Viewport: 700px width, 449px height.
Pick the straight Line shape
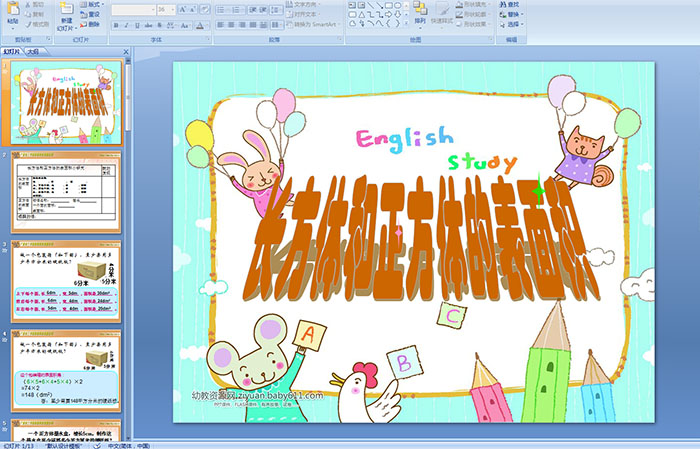pos(371,5)
